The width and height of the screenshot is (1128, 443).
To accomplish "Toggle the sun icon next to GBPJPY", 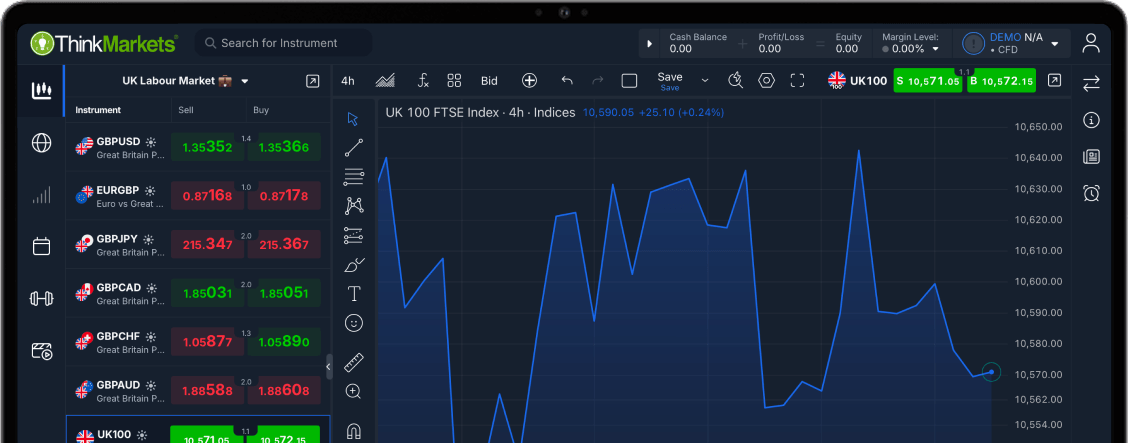I will click(148, 239).
